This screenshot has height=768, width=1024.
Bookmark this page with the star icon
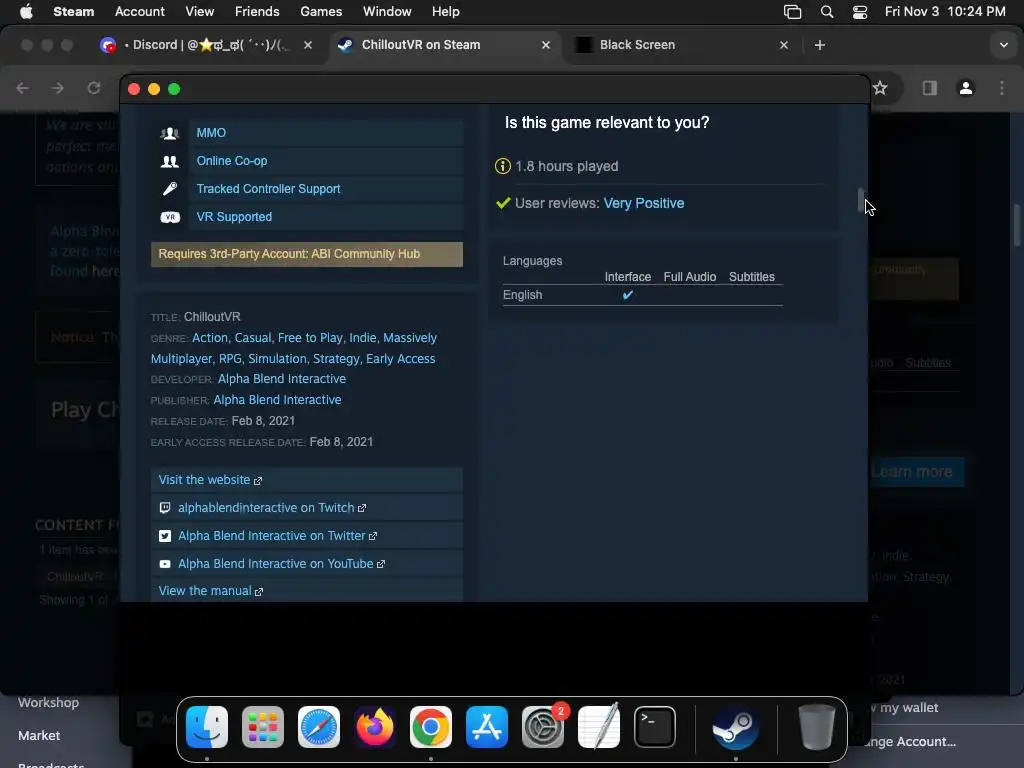[x=880, y=88]
